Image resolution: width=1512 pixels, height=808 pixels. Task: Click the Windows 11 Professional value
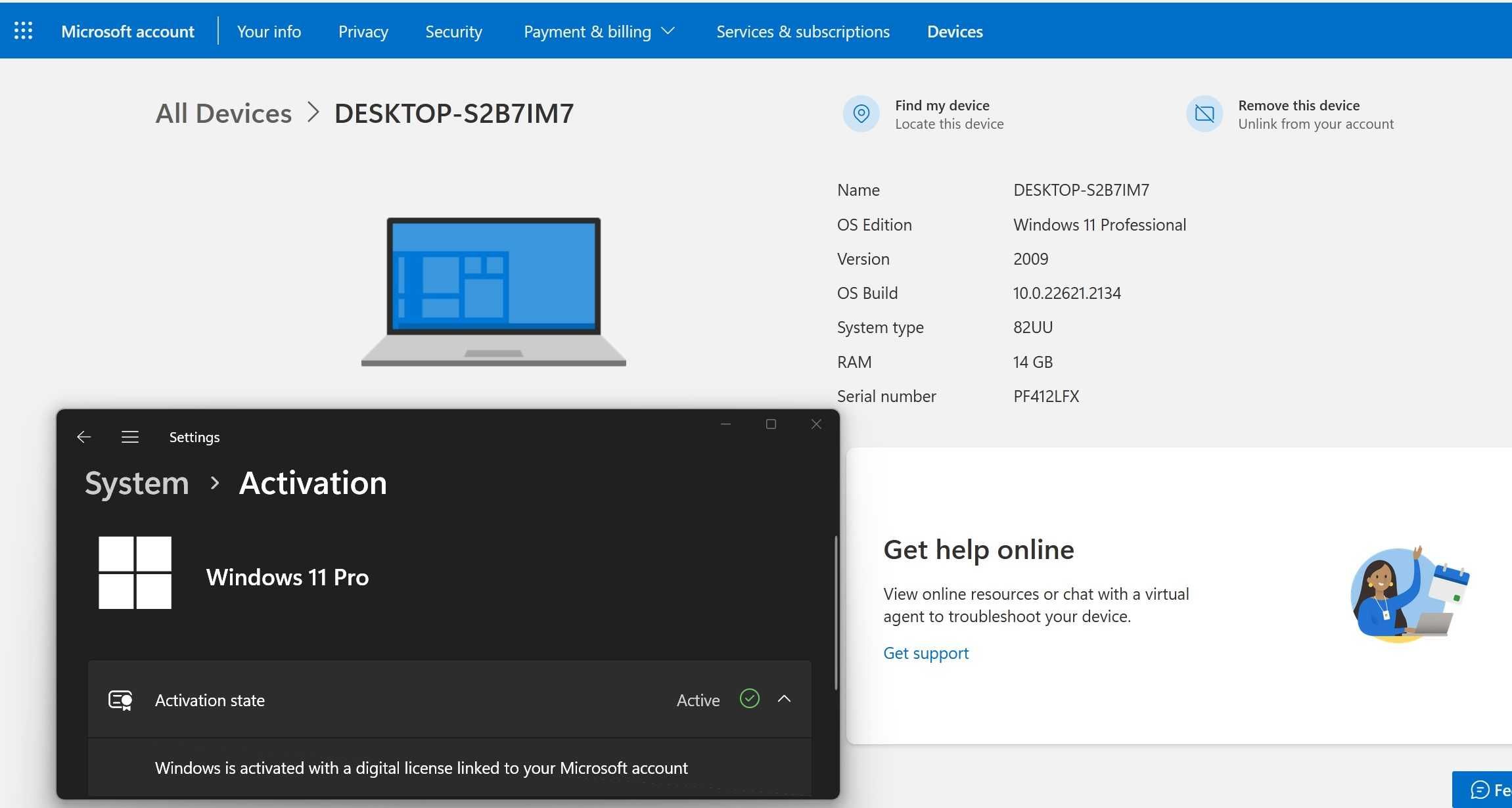point(1099,225)
